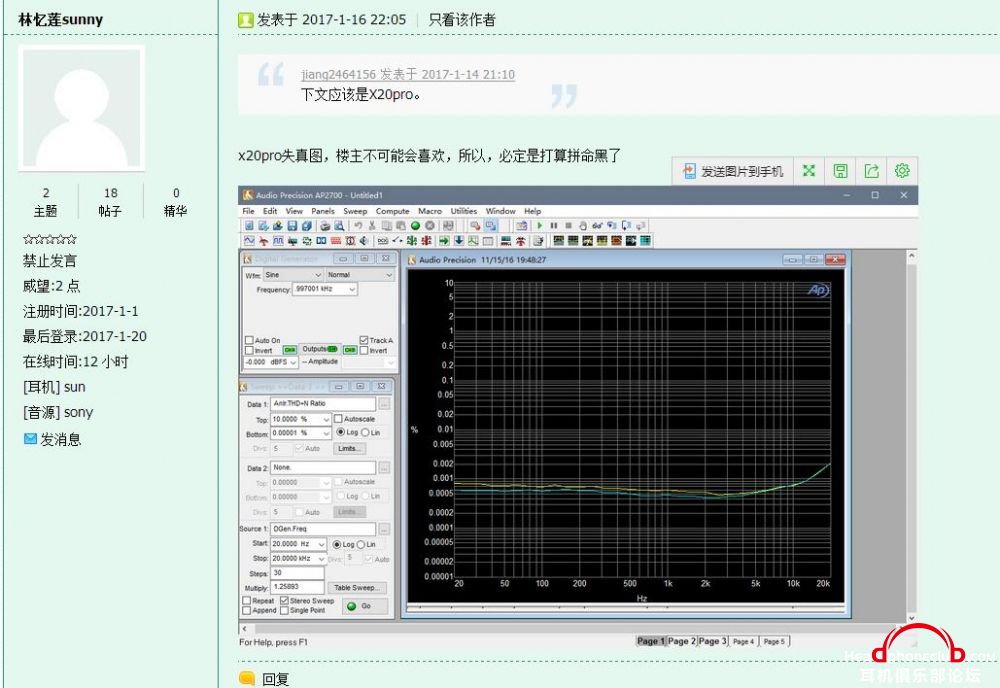The image size is (1000, 688).
Task: Click the green share image icon
Action: (871, 171)
